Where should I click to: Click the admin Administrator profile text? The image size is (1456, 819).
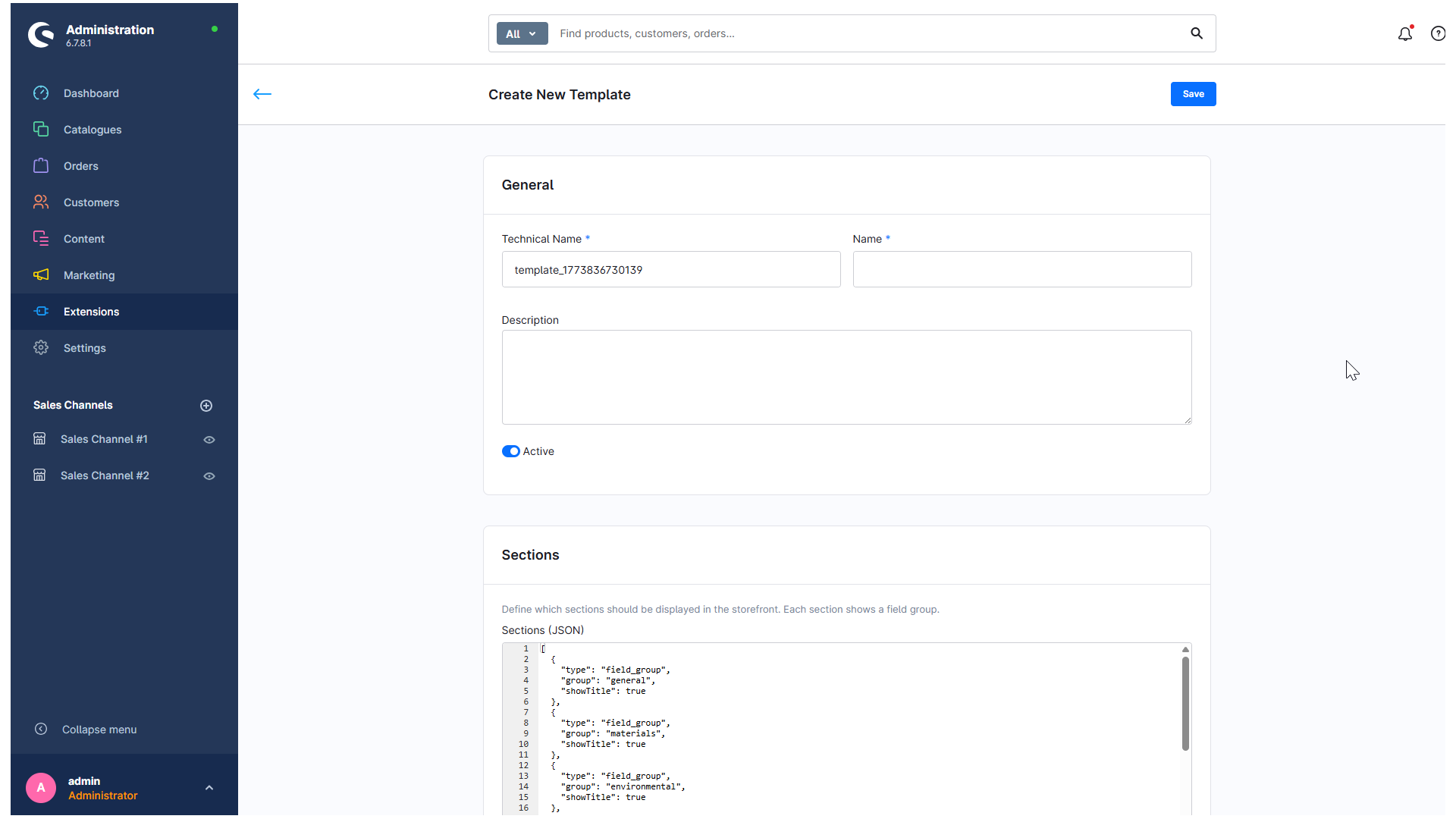(x=102, y=788)
